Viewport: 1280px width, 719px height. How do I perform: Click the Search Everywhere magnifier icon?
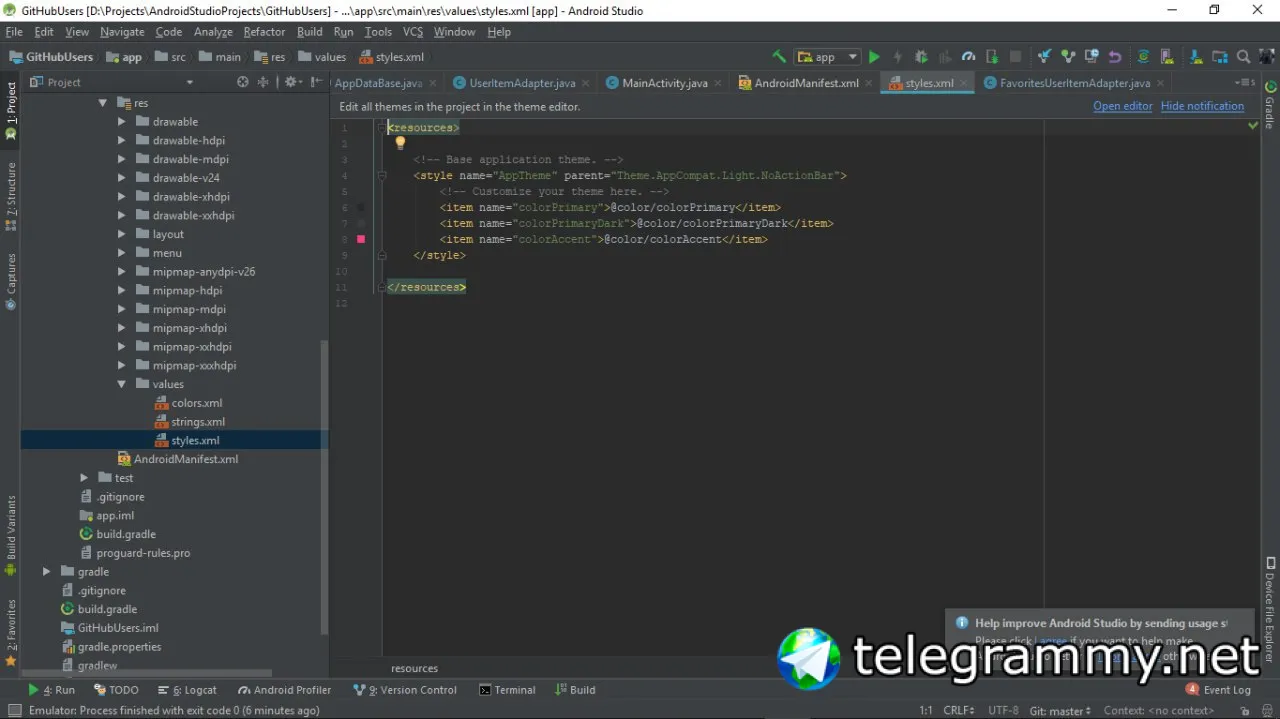click(1243, 57)
